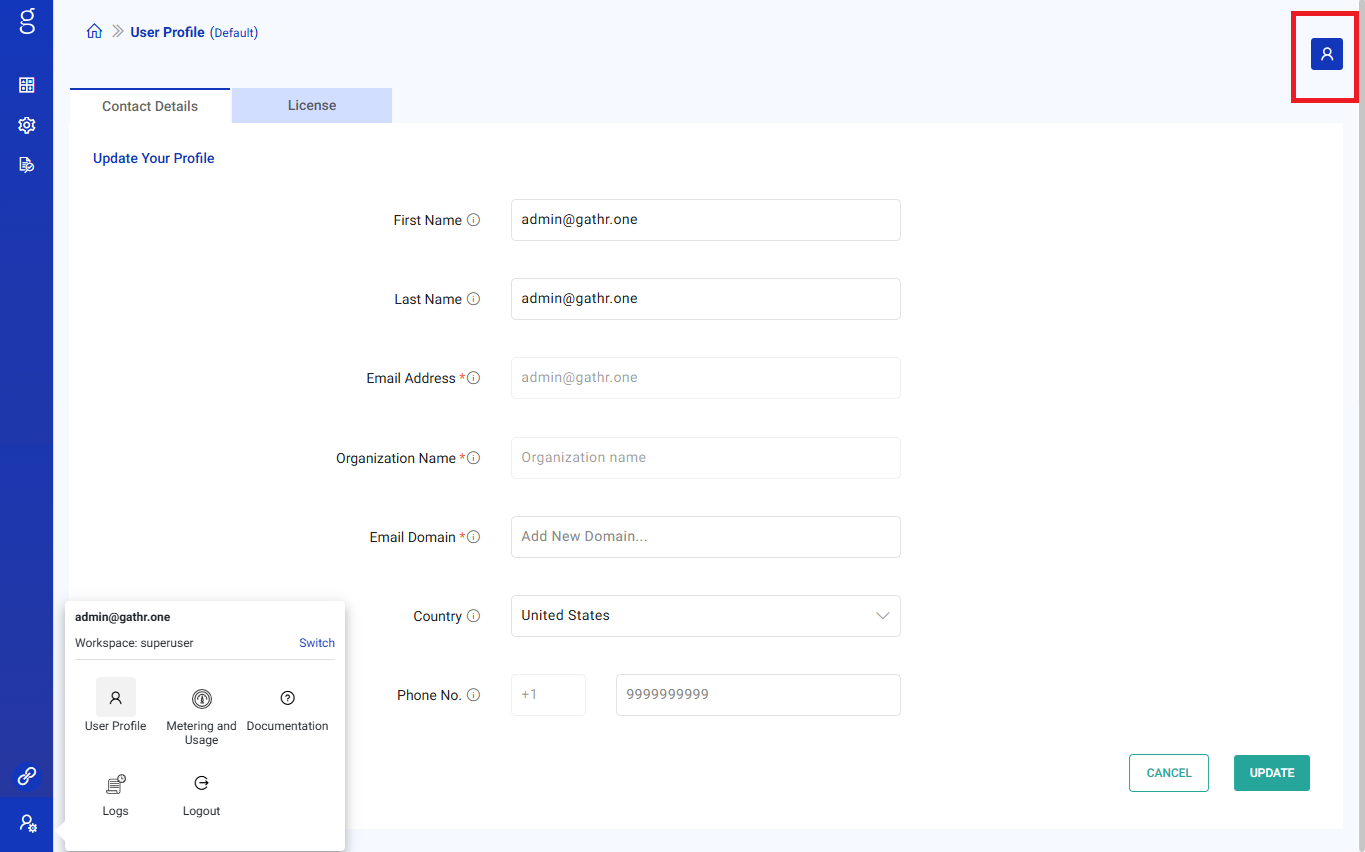Select the User Profile icon in the popup
Image resolution: width=1365 pixels, height=852 pixels.
pyautogui.click(x=115, y=700)
